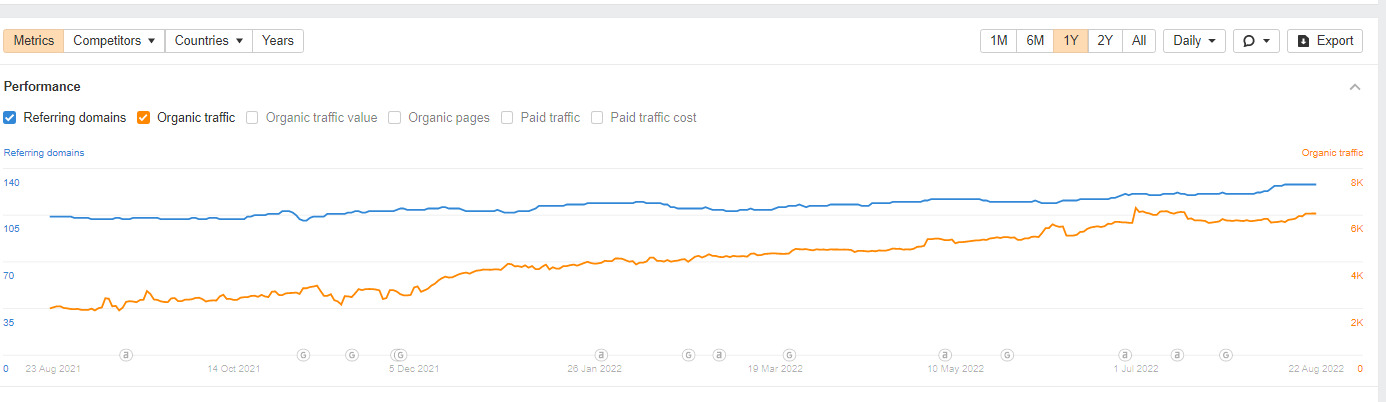Open the annotations speech bubble menu
The image size is (1386, 402).
(1255, 41)
